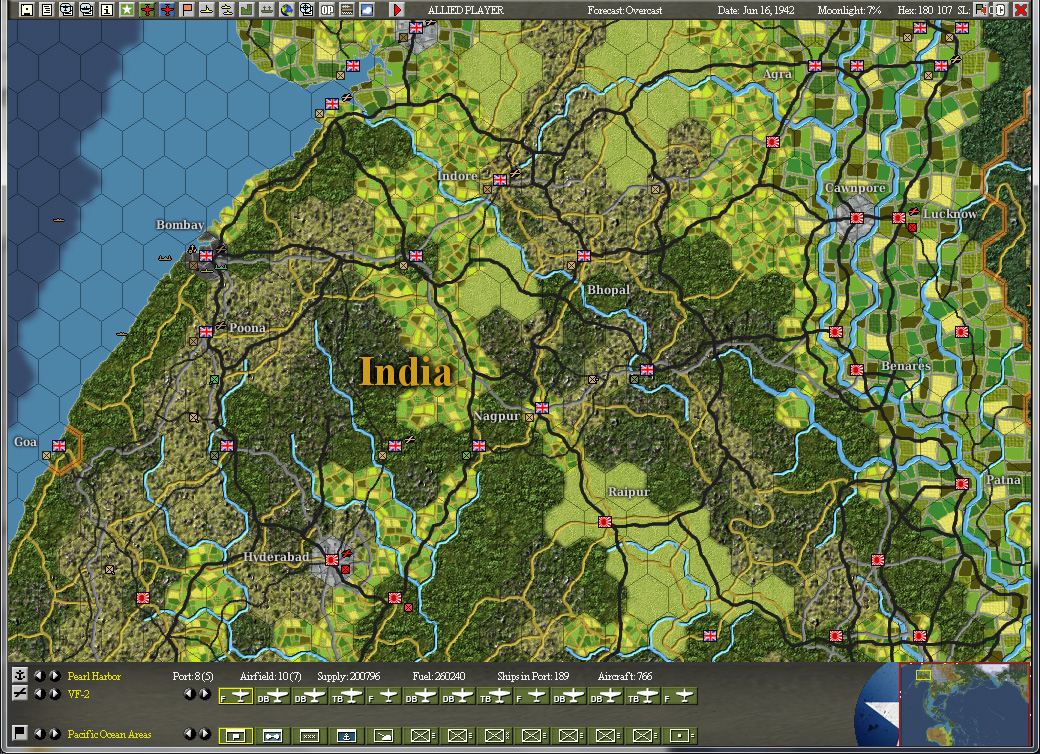The width and height of the screenshot is (1040, 754).
Task: Click the Supply: 200796 readout
Action: point(348,676)
